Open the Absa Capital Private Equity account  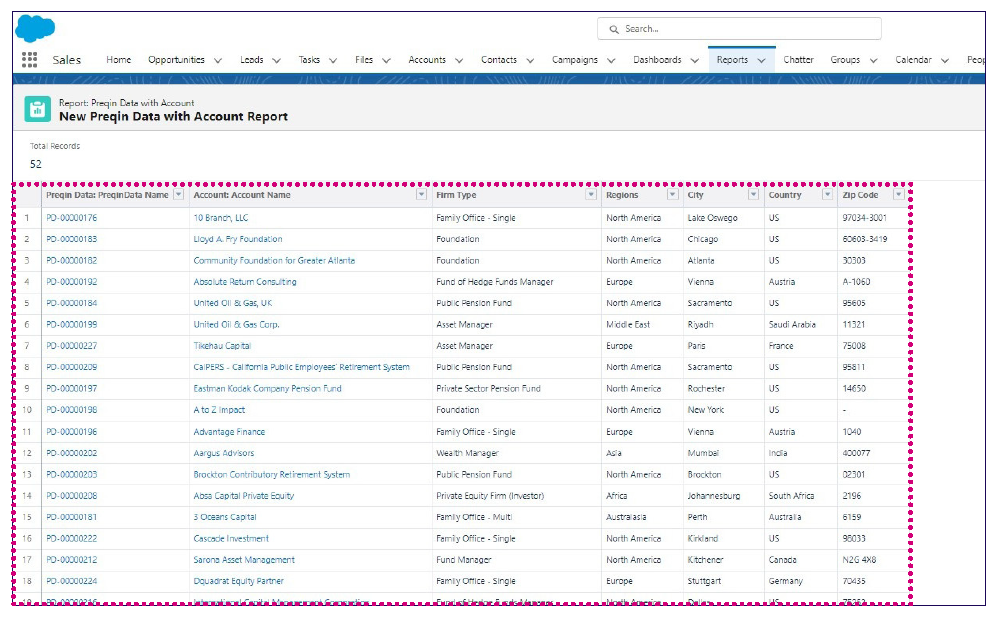click(244, 496)
